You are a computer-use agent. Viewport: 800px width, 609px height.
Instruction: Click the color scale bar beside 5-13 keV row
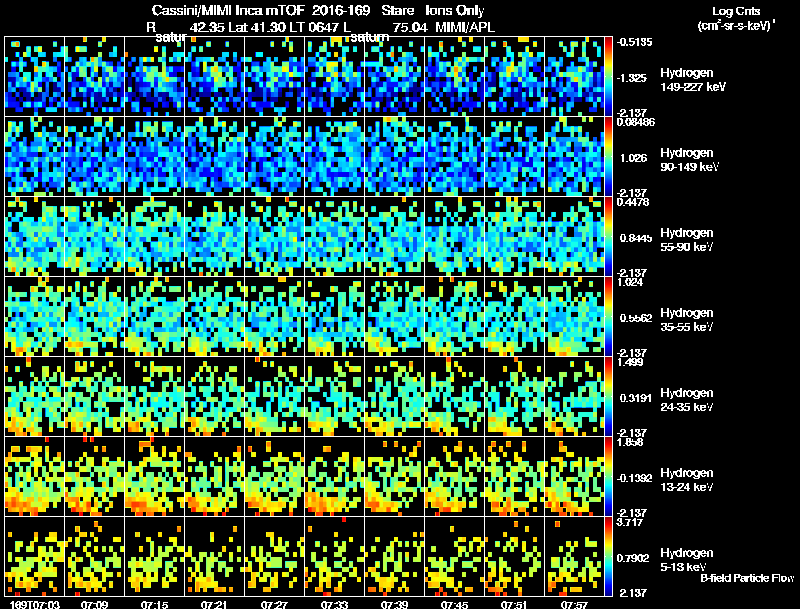(608, 557)
